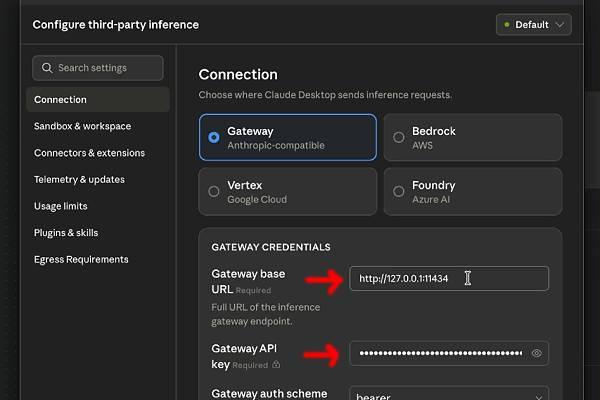The image size is (600, 400).
Task: Click 'Full URL of the inference gateway endpoint' text
Action: click(266, 314)
